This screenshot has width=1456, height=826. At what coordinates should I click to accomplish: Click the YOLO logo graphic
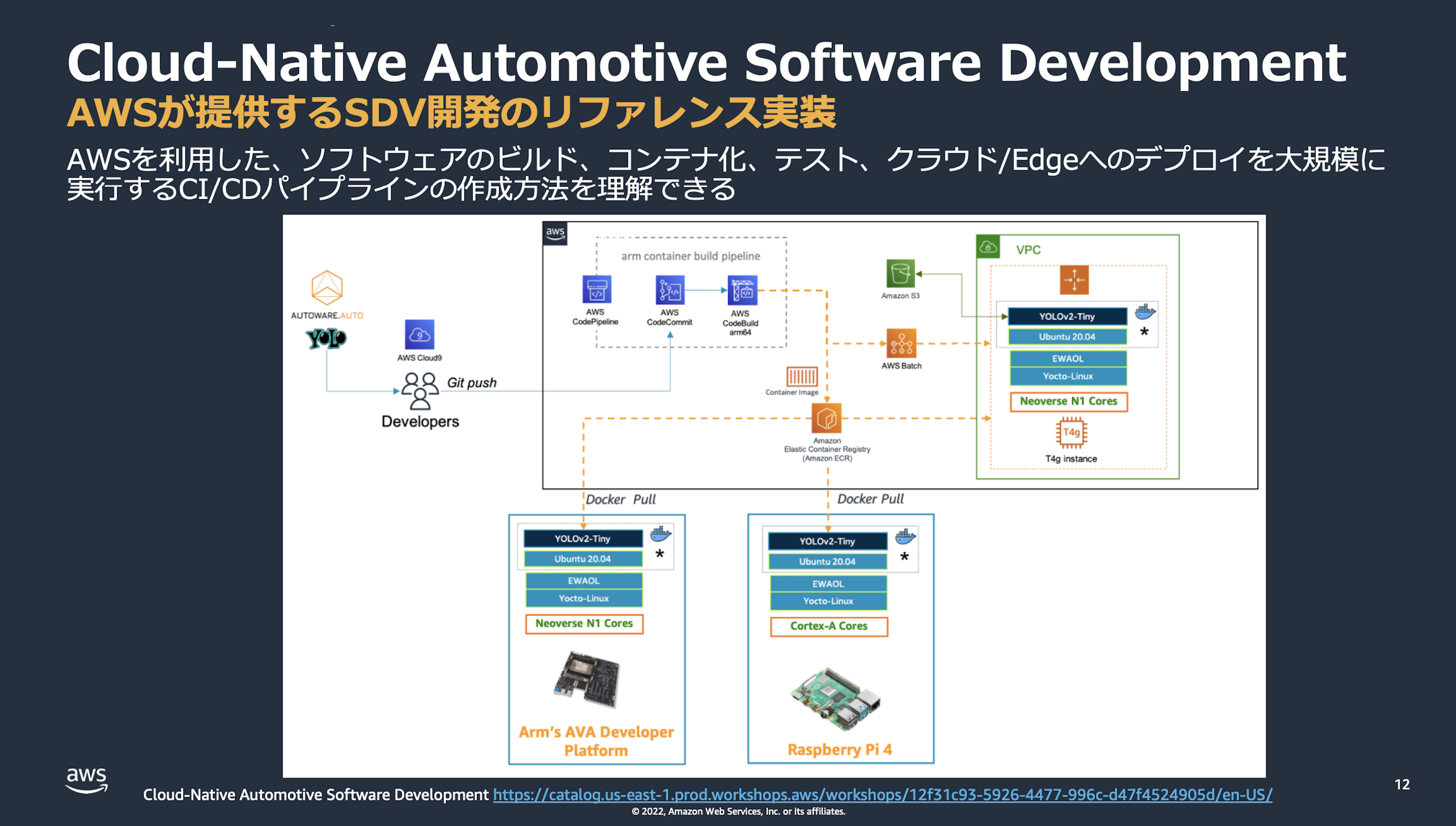(326, 339)
